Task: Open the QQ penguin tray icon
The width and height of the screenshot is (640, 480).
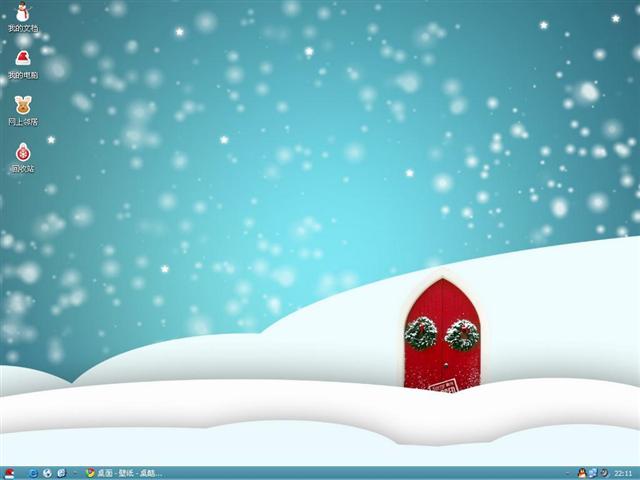Action: pyautogui.click(x=582, y=473)
